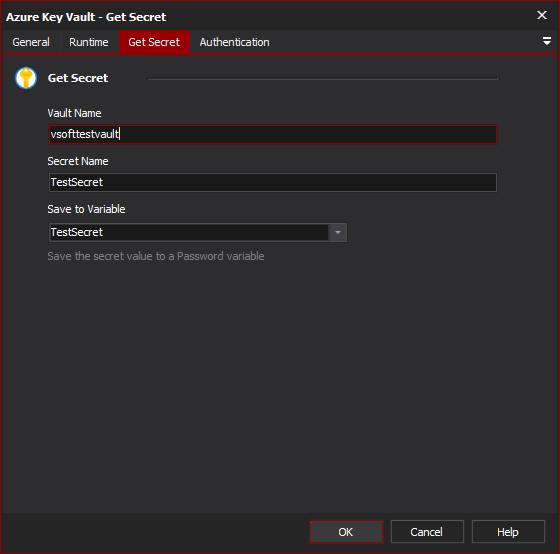This screenshot has width=560, height=554.
Task: Switch to the General tab
Action: tap(31, 42)
